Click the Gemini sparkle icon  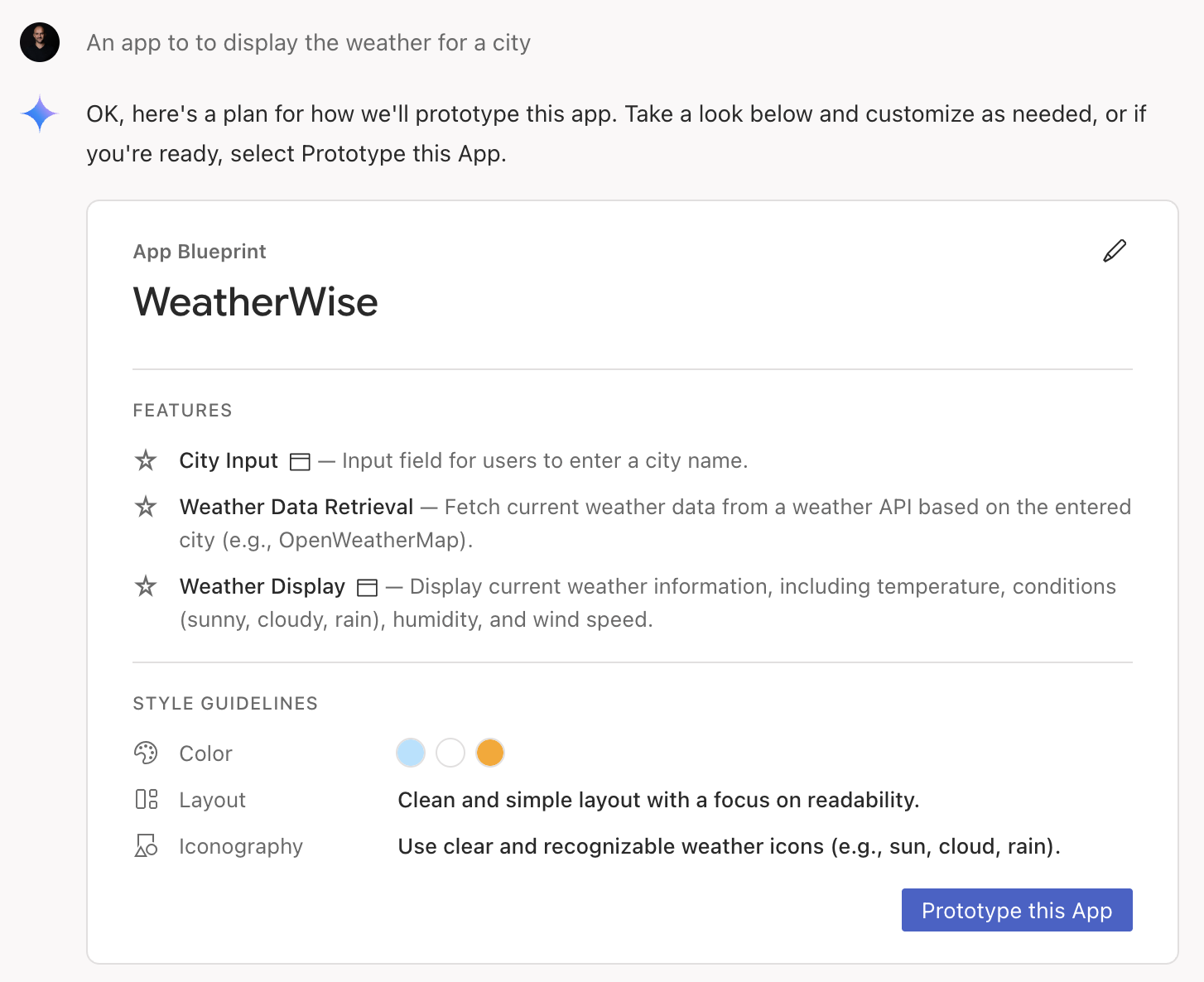tap(40, 114)
